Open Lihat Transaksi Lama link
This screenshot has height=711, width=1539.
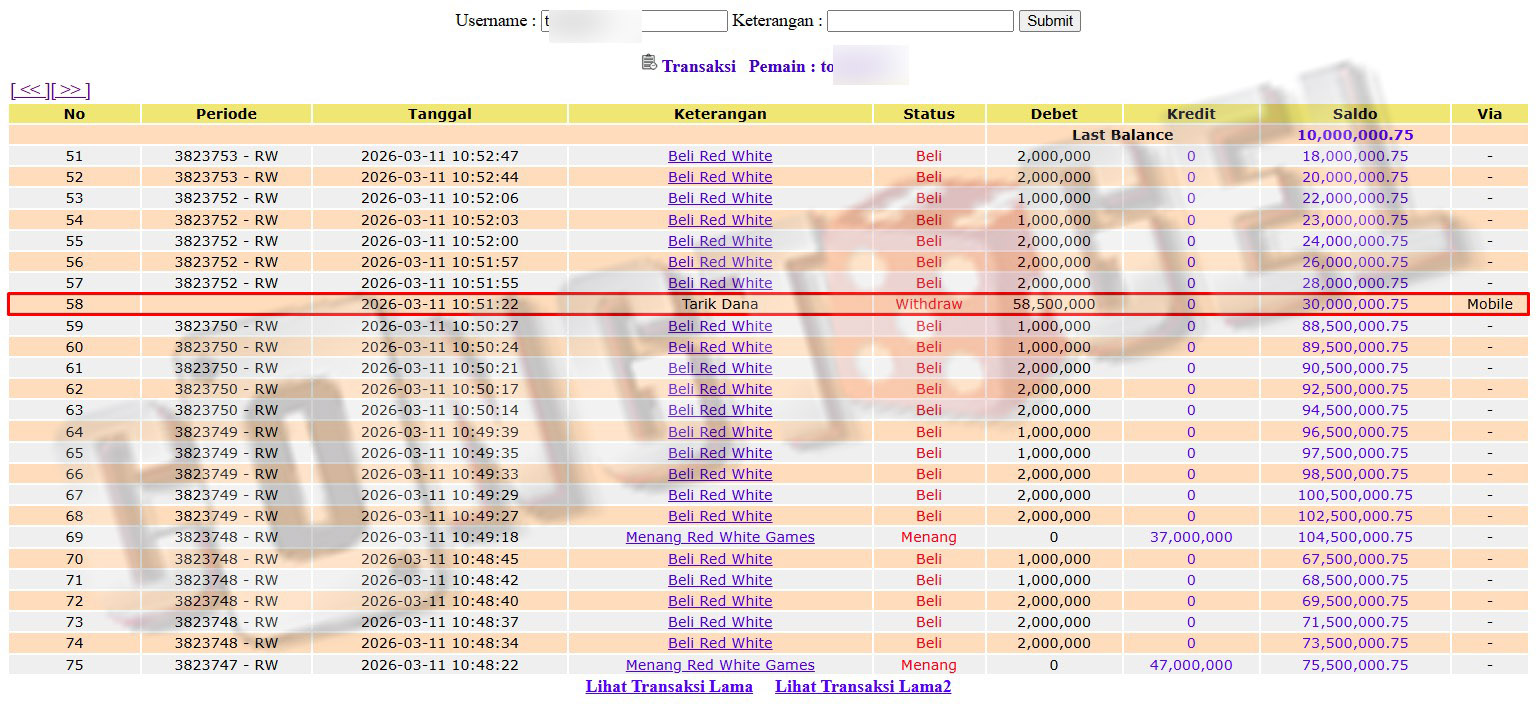(x=668, y=686)
